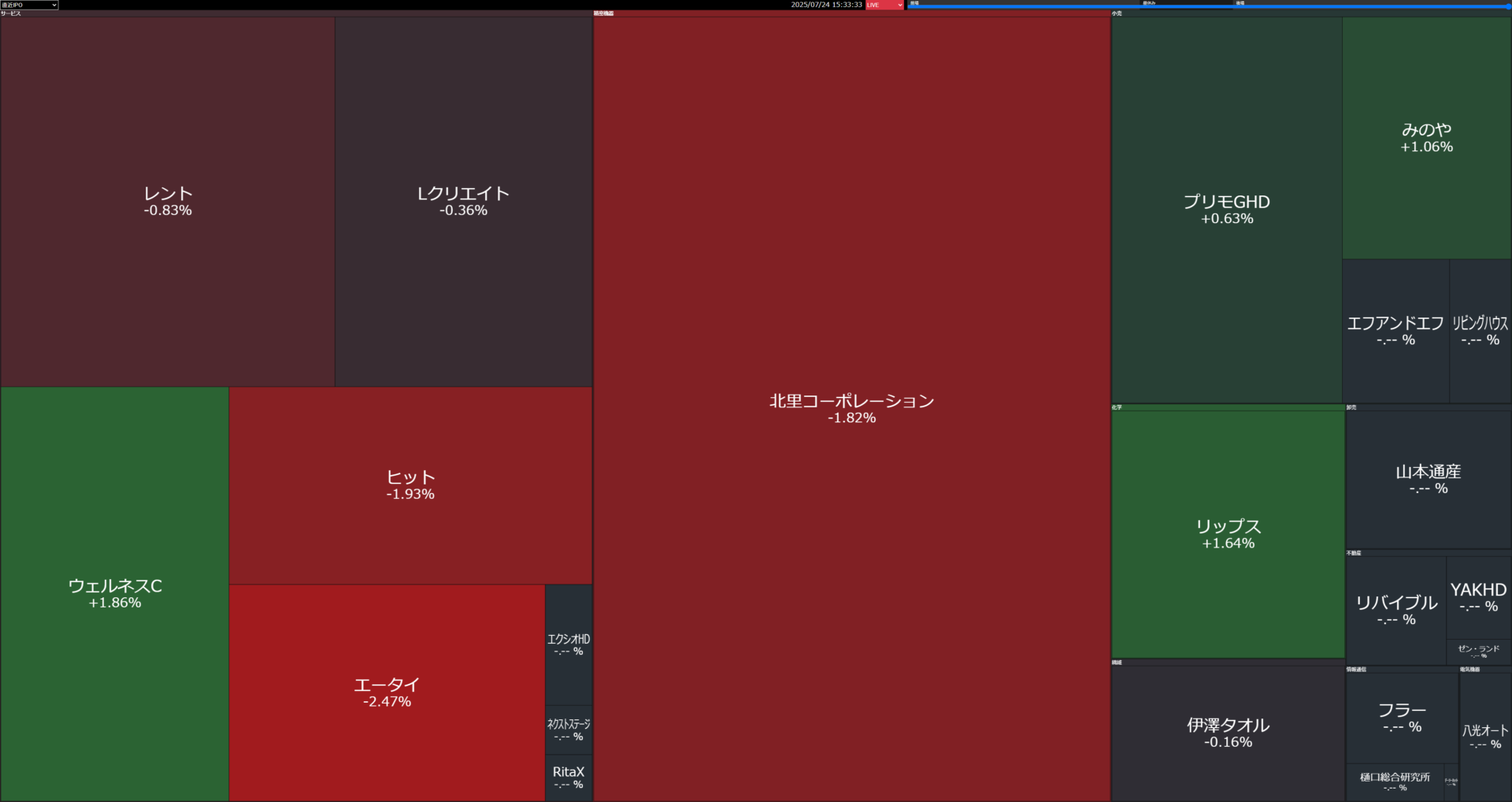The width and height of the screenshot is (1512, 802).
Task: Click the 2025/07/24 15:33:33 timestamp
Action: [826, 5]
